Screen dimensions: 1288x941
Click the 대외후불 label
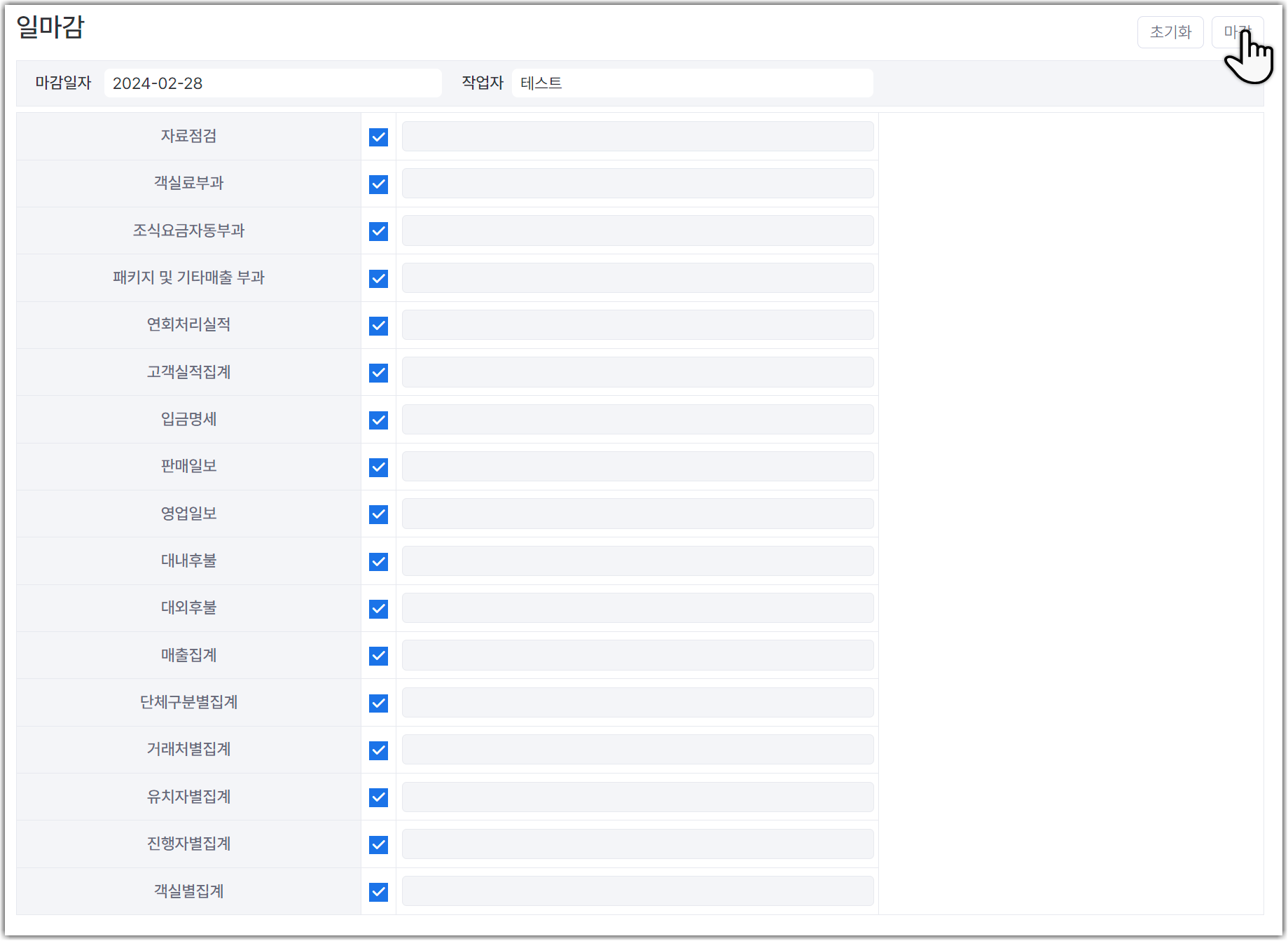click(x=189, y=607)
